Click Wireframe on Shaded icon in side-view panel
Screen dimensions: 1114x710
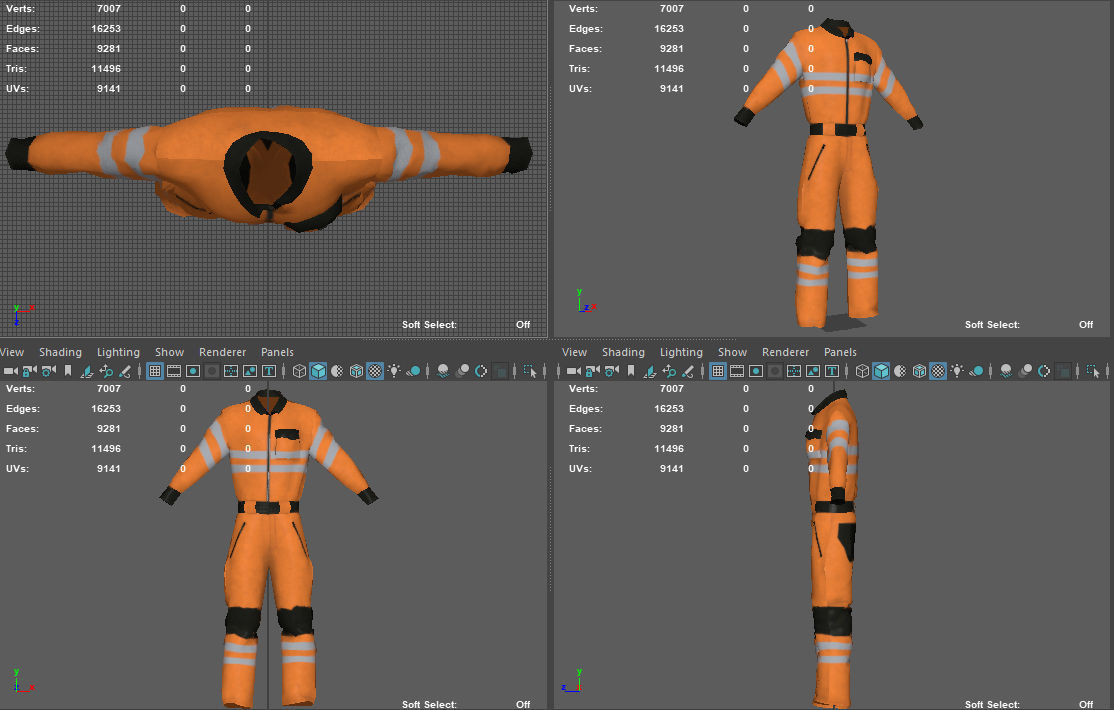(x=919, y=371)
